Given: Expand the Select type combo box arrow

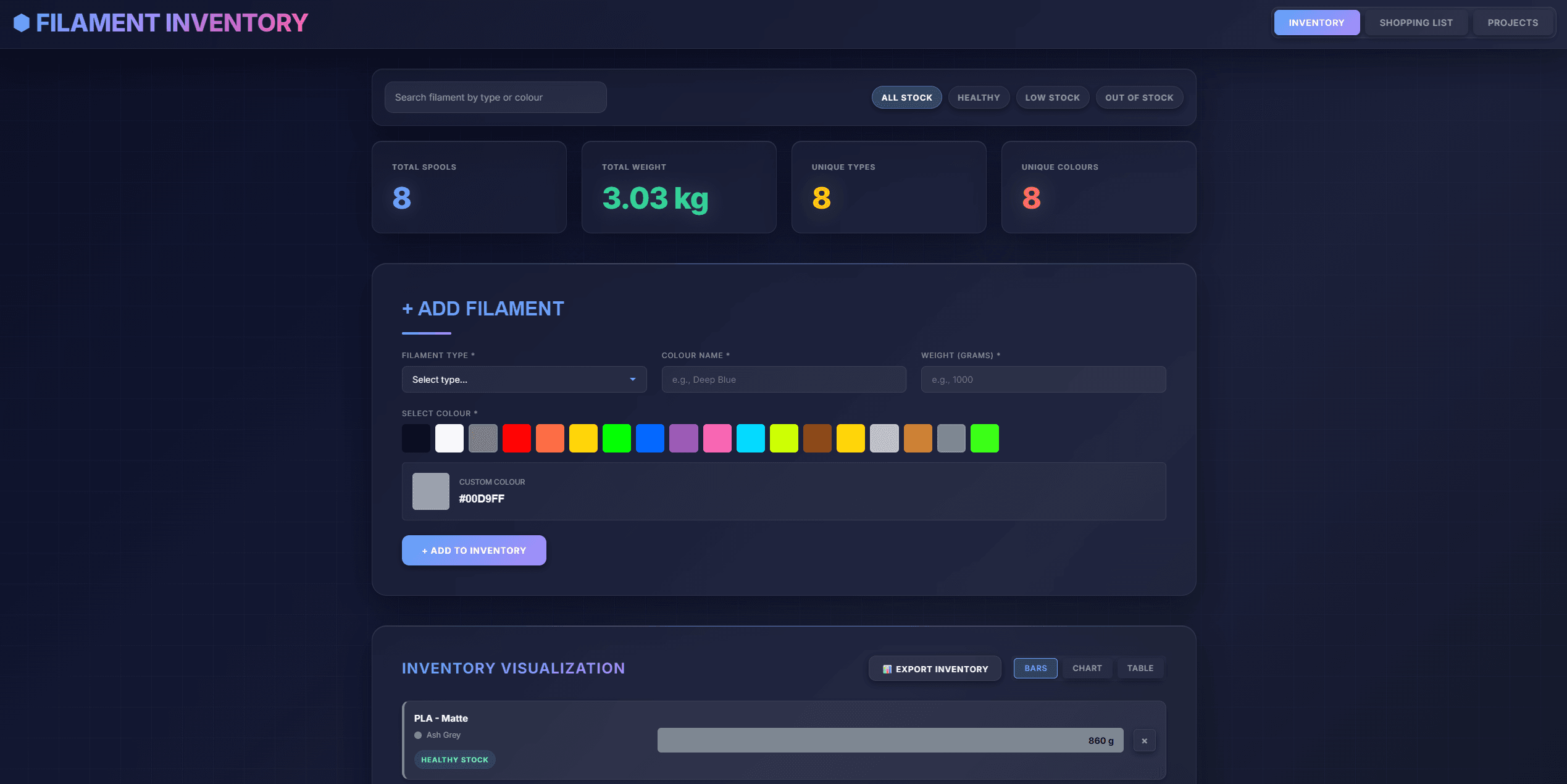Looking at the screenshot, I should 632,379.
